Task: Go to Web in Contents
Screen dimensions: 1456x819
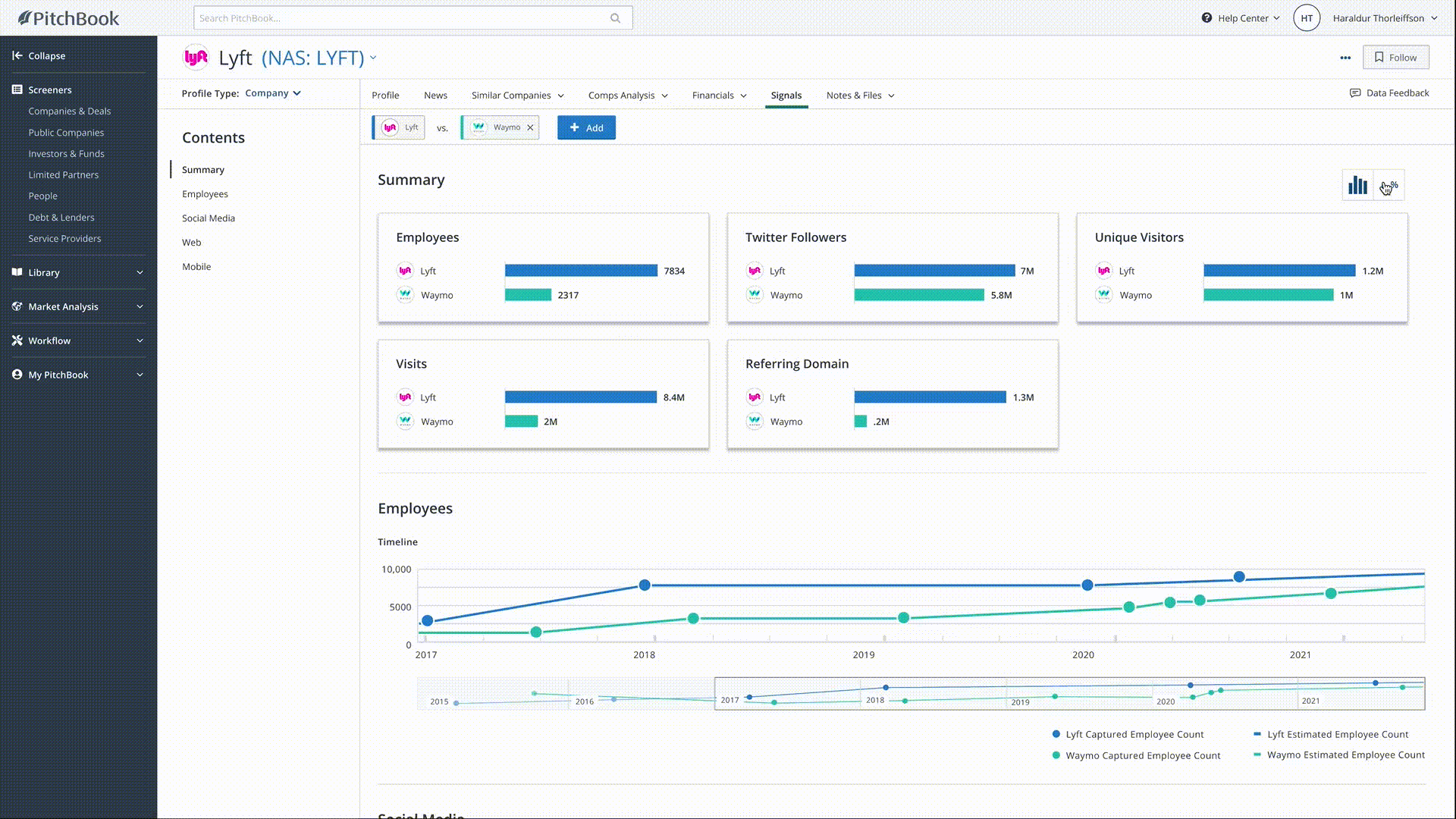Action: [x=191, y=243]
